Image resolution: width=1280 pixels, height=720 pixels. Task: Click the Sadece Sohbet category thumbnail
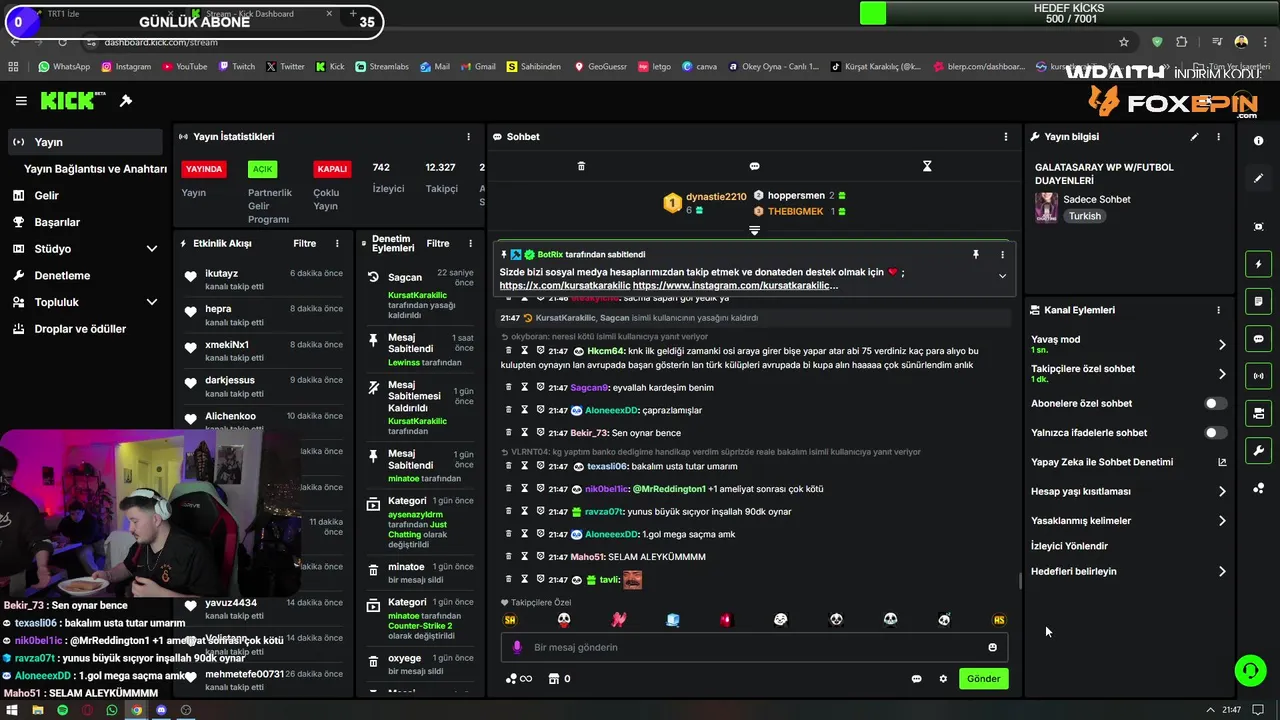pos(1046,207)
